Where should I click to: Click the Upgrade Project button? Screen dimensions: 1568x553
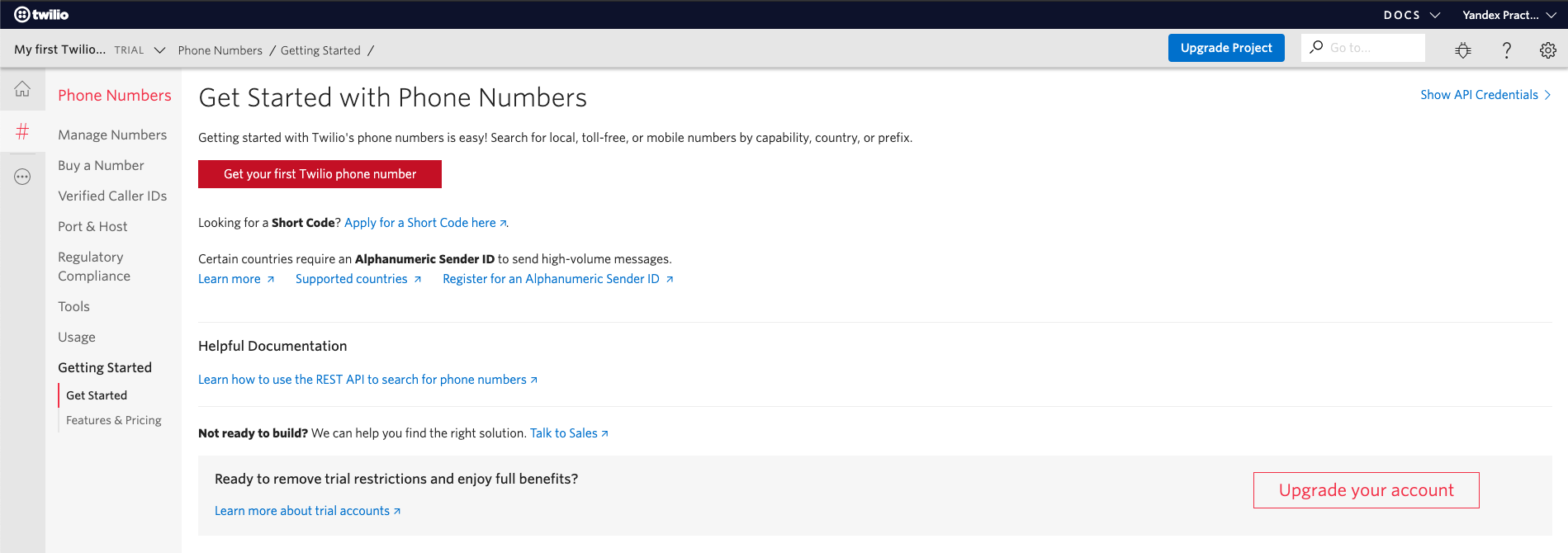click(x=1226, y=48)
